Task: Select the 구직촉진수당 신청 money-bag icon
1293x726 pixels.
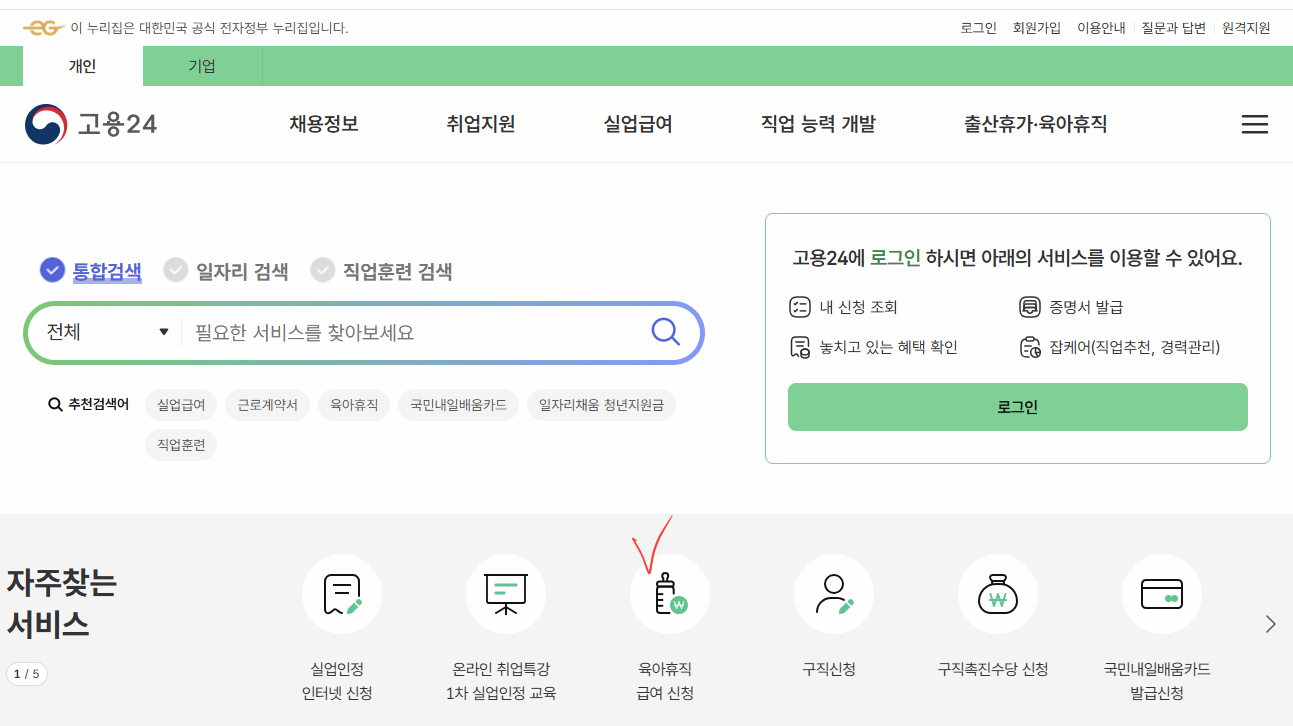Action: point(997,593)
